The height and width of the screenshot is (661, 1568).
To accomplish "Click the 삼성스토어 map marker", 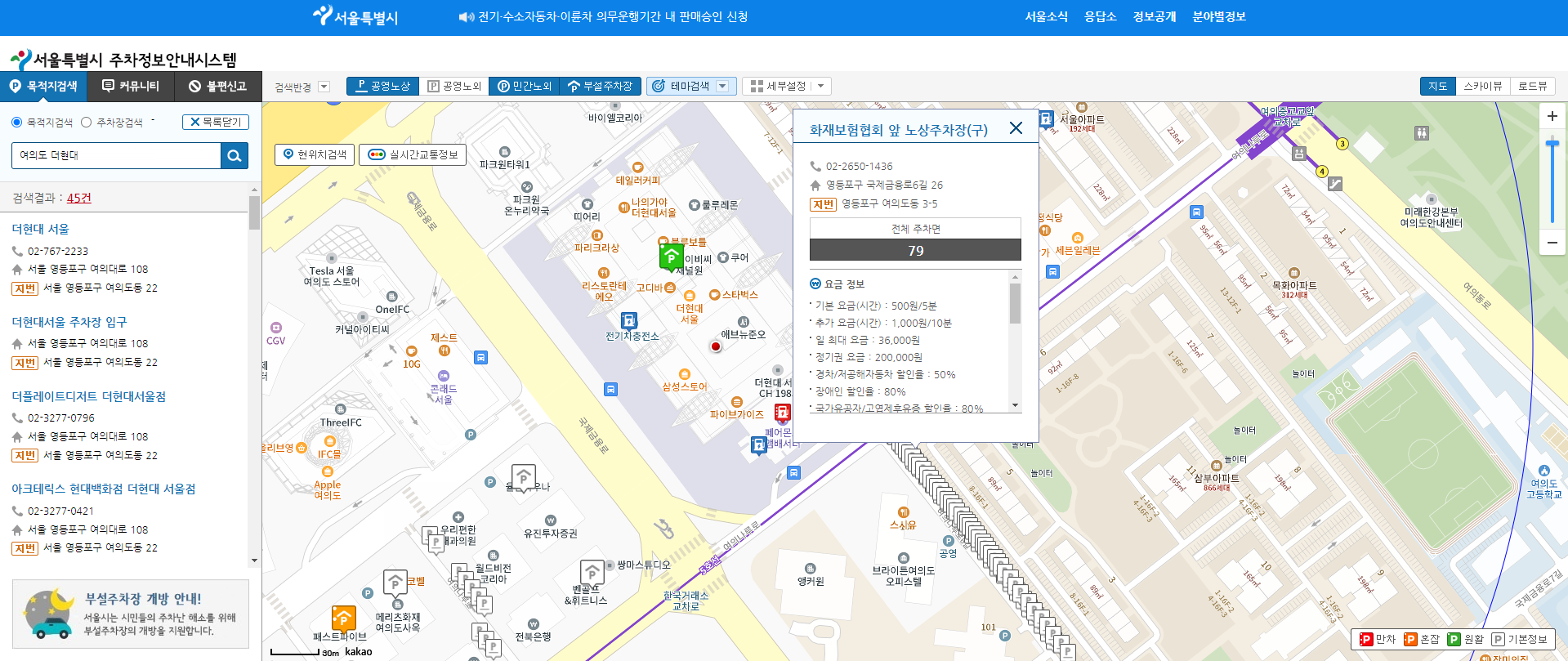I will 685,374.
